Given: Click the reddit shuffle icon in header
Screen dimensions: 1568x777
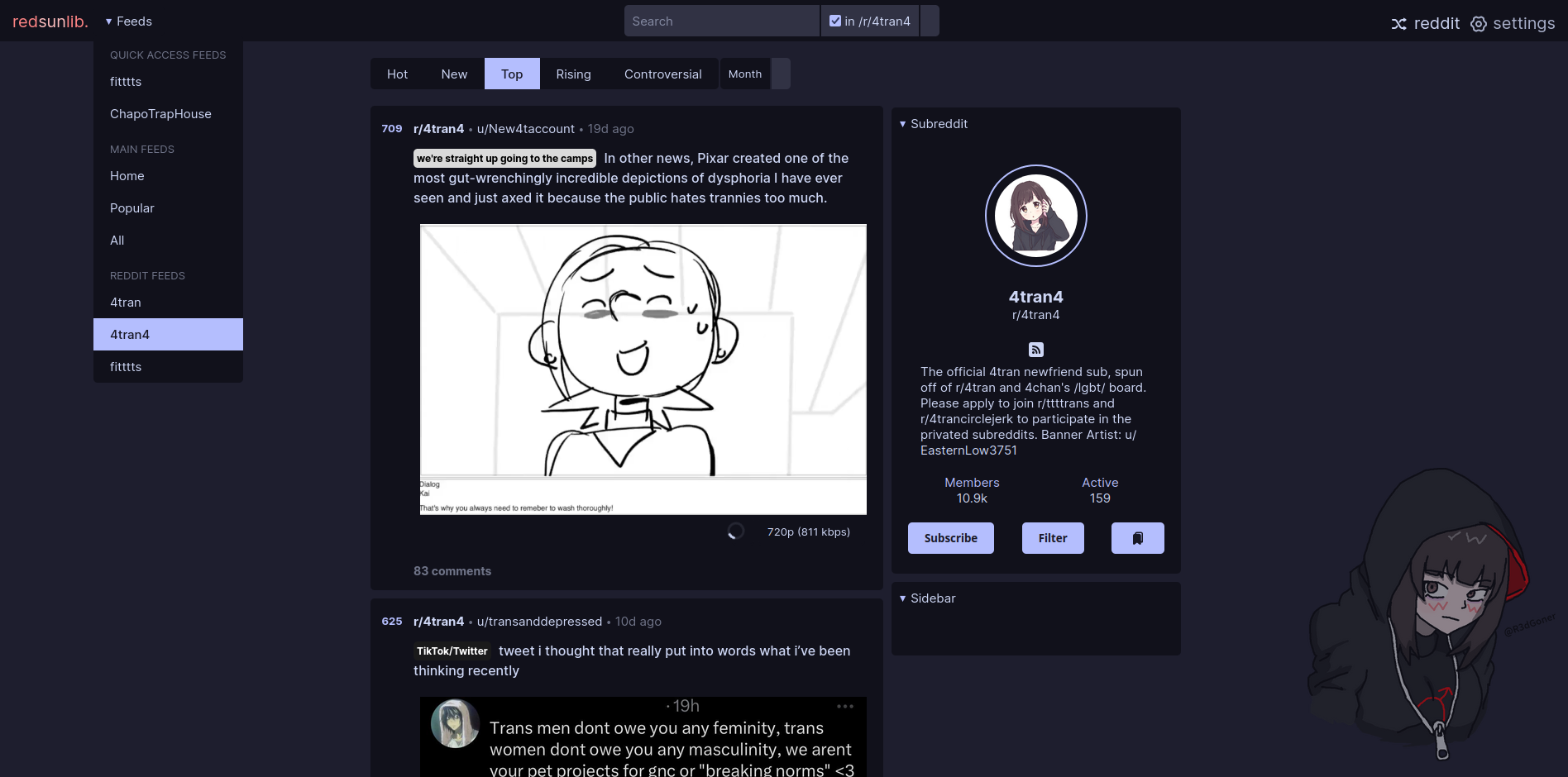Looking at the screenshot, I should click(1398, 24).
